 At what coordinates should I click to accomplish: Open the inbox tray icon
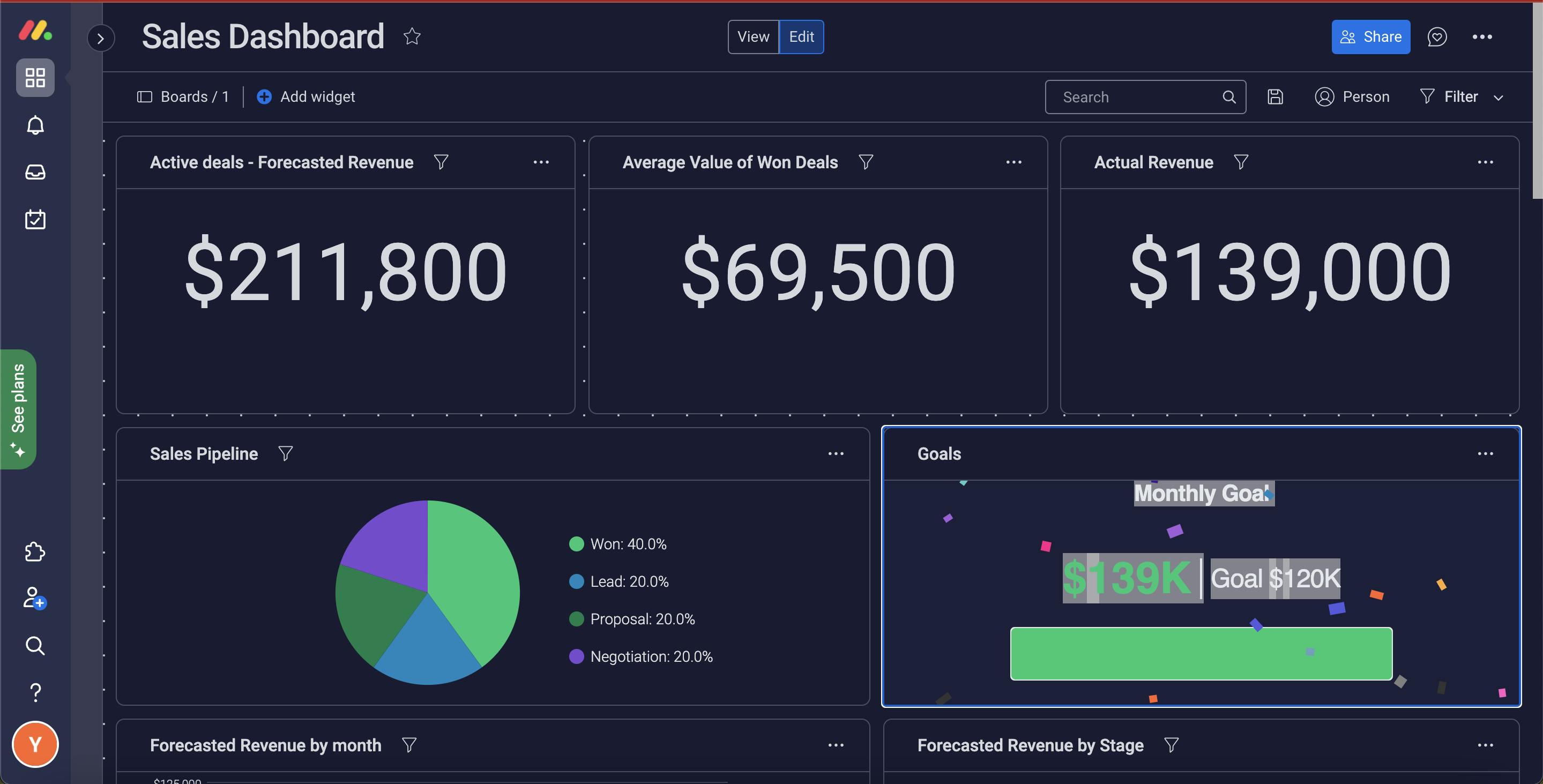pyautogui.click(x=35, y=173)
